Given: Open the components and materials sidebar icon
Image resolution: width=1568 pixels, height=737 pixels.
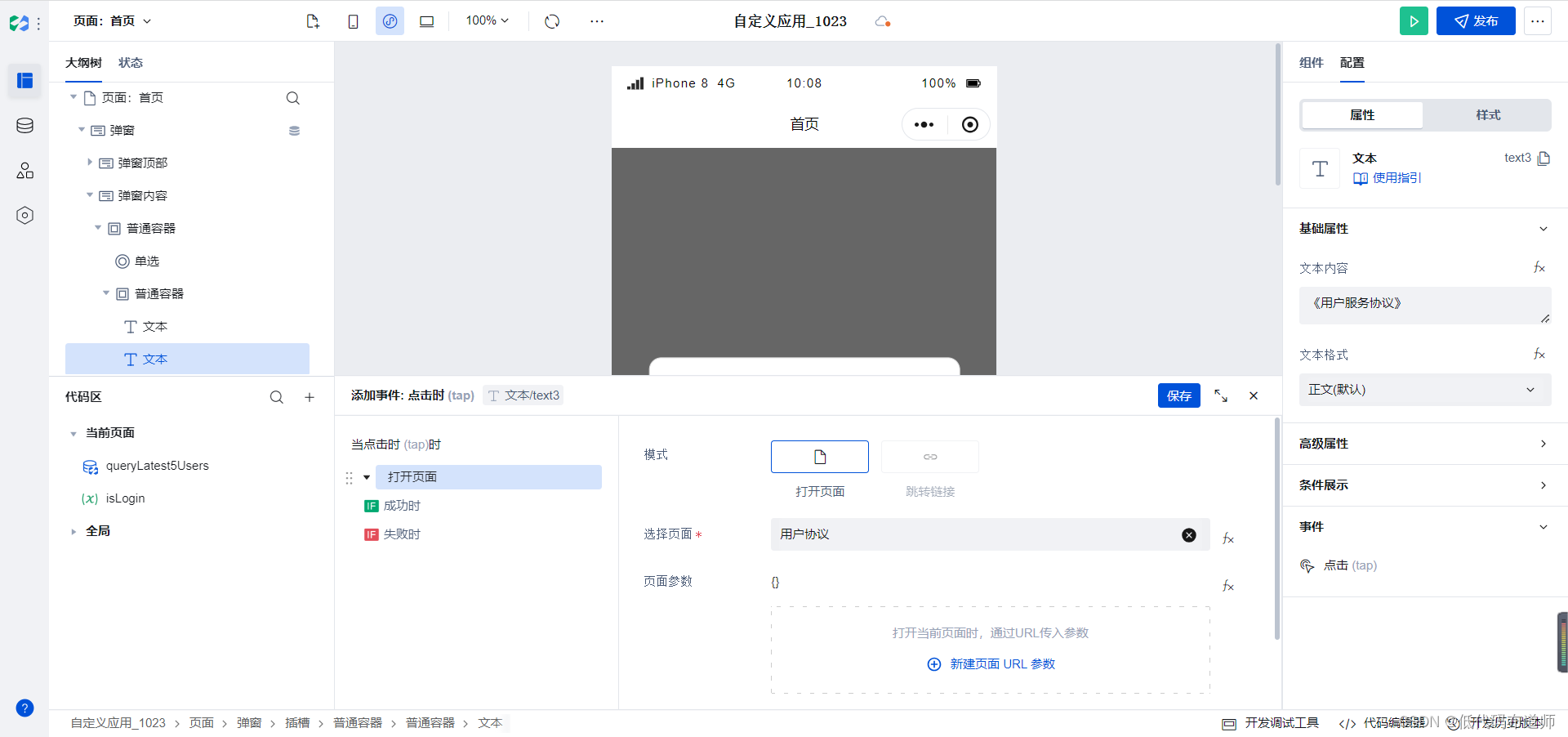Looking at the screenshot, I should click(x=25, y=170).
